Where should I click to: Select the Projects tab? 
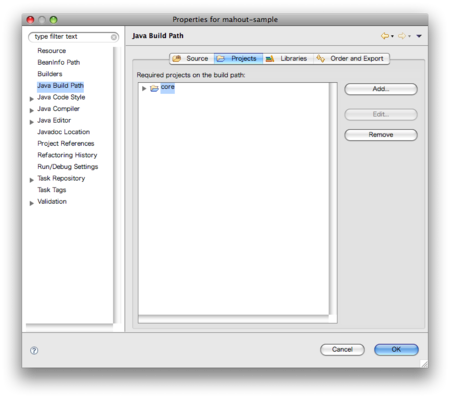[x=238, y=59]
